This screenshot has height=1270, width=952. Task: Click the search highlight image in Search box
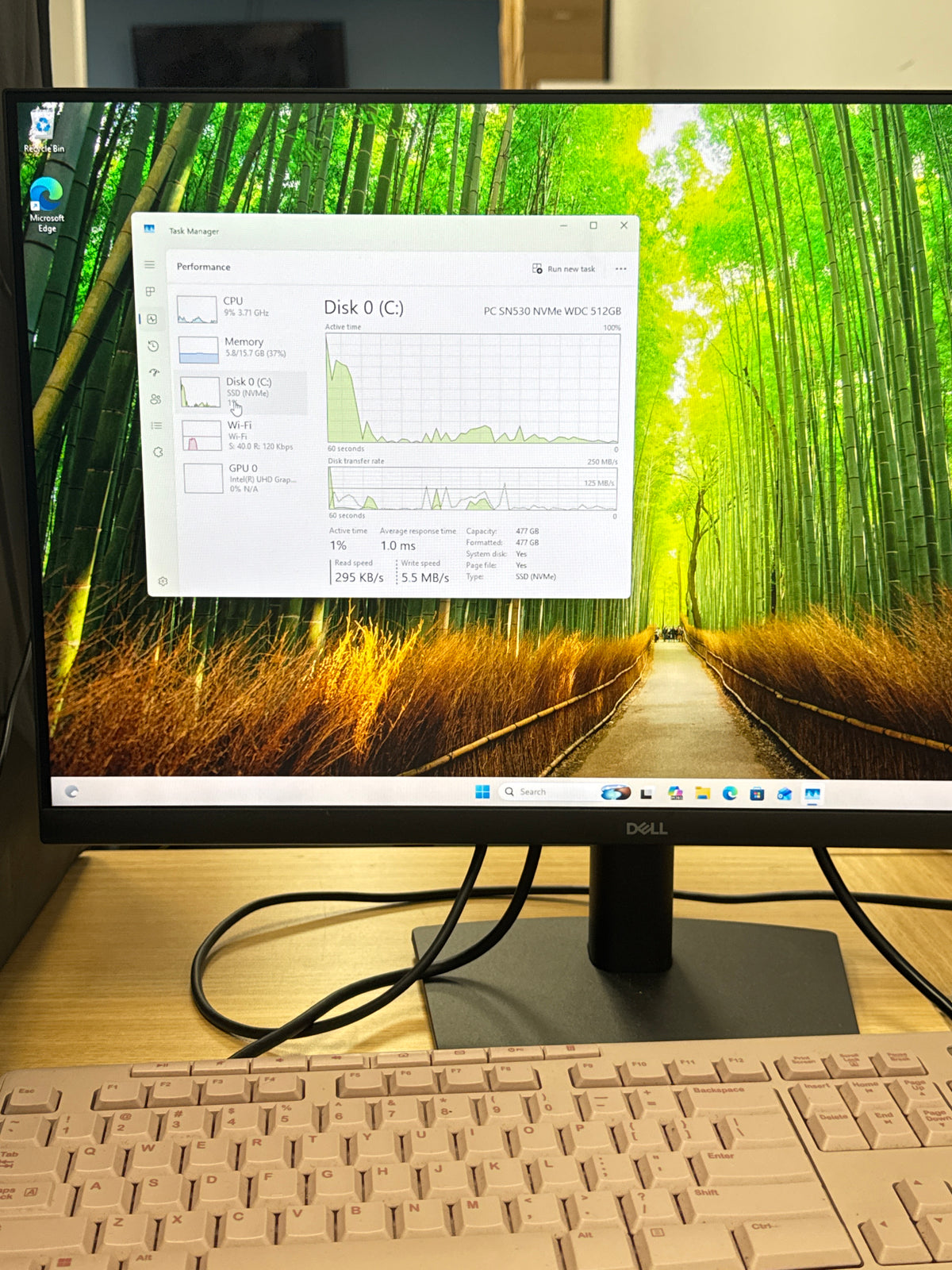point(616,792)
